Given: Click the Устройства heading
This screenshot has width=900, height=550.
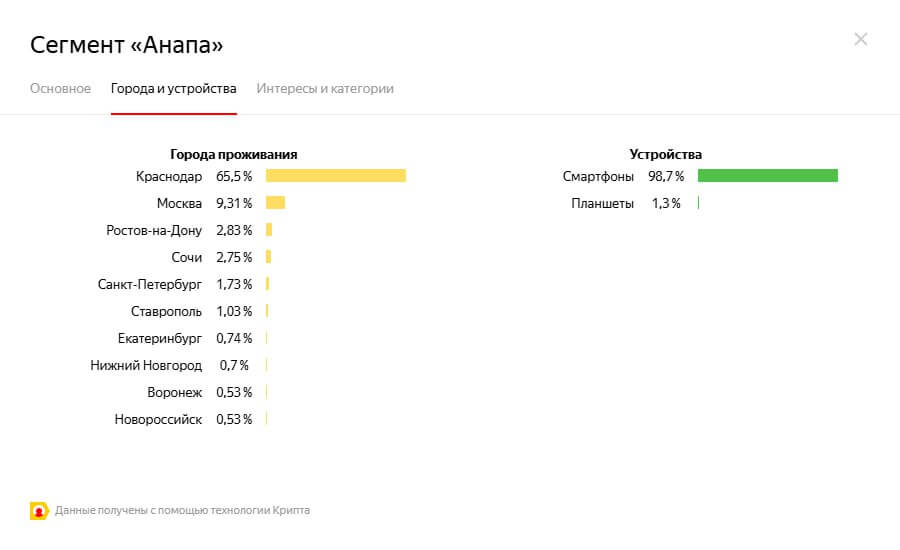Looking at the screenshot, I should coord(665,154).
